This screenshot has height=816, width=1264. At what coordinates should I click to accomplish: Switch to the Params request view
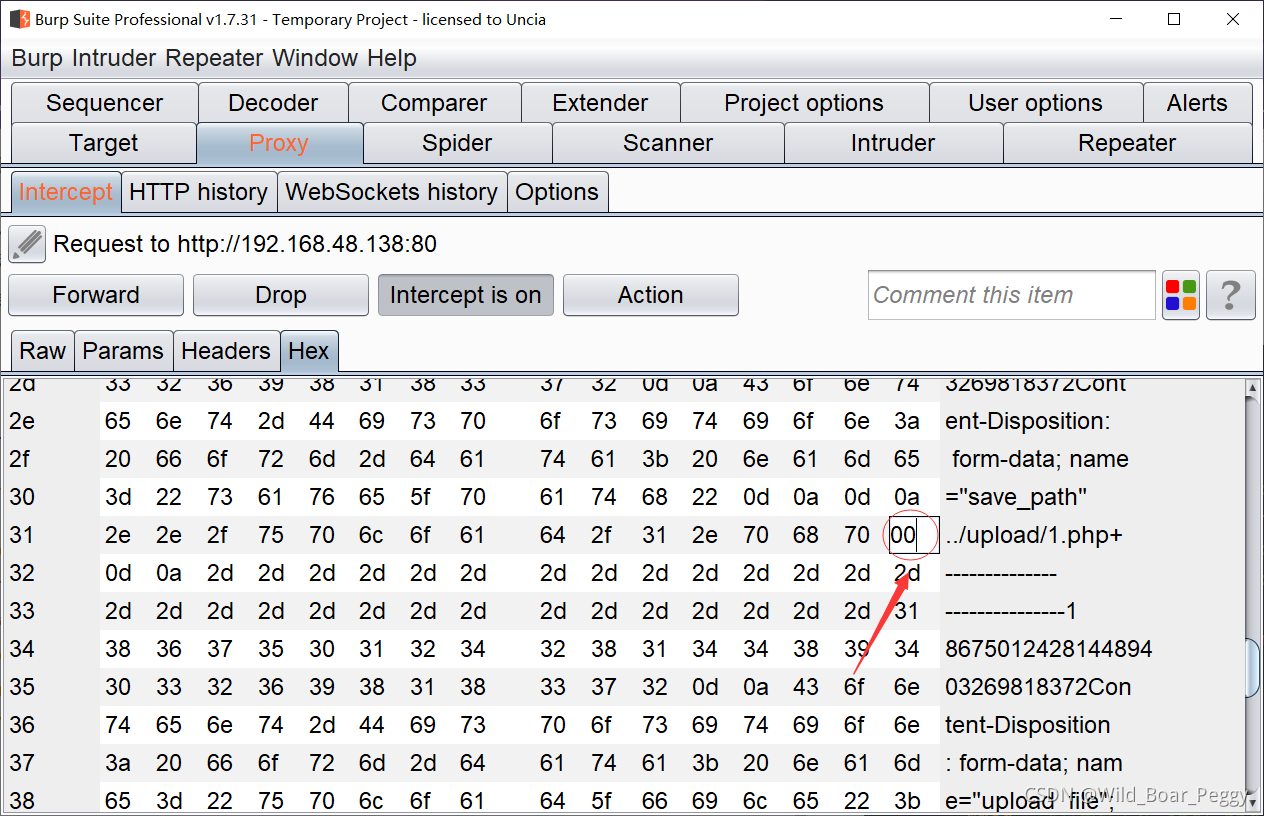point(123,351)
